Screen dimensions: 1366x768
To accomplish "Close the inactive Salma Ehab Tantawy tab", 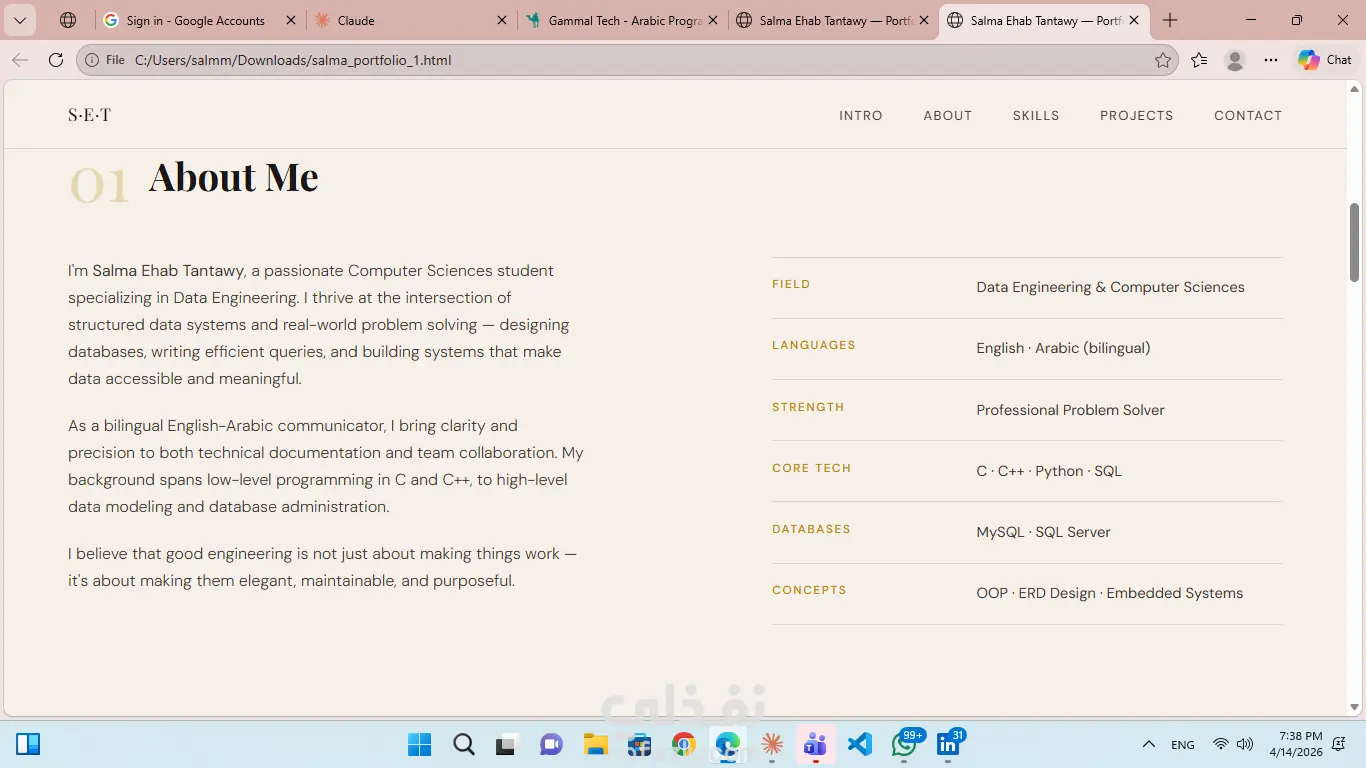I will pos(924,20).
